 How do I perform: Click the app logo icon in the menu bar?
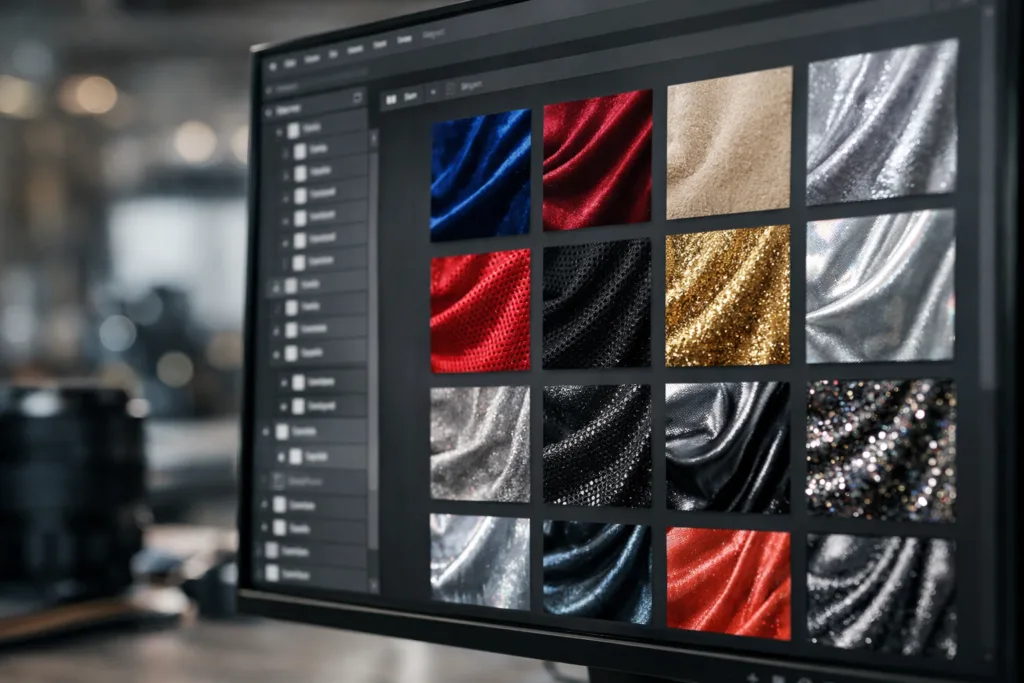tap(272, 65)
